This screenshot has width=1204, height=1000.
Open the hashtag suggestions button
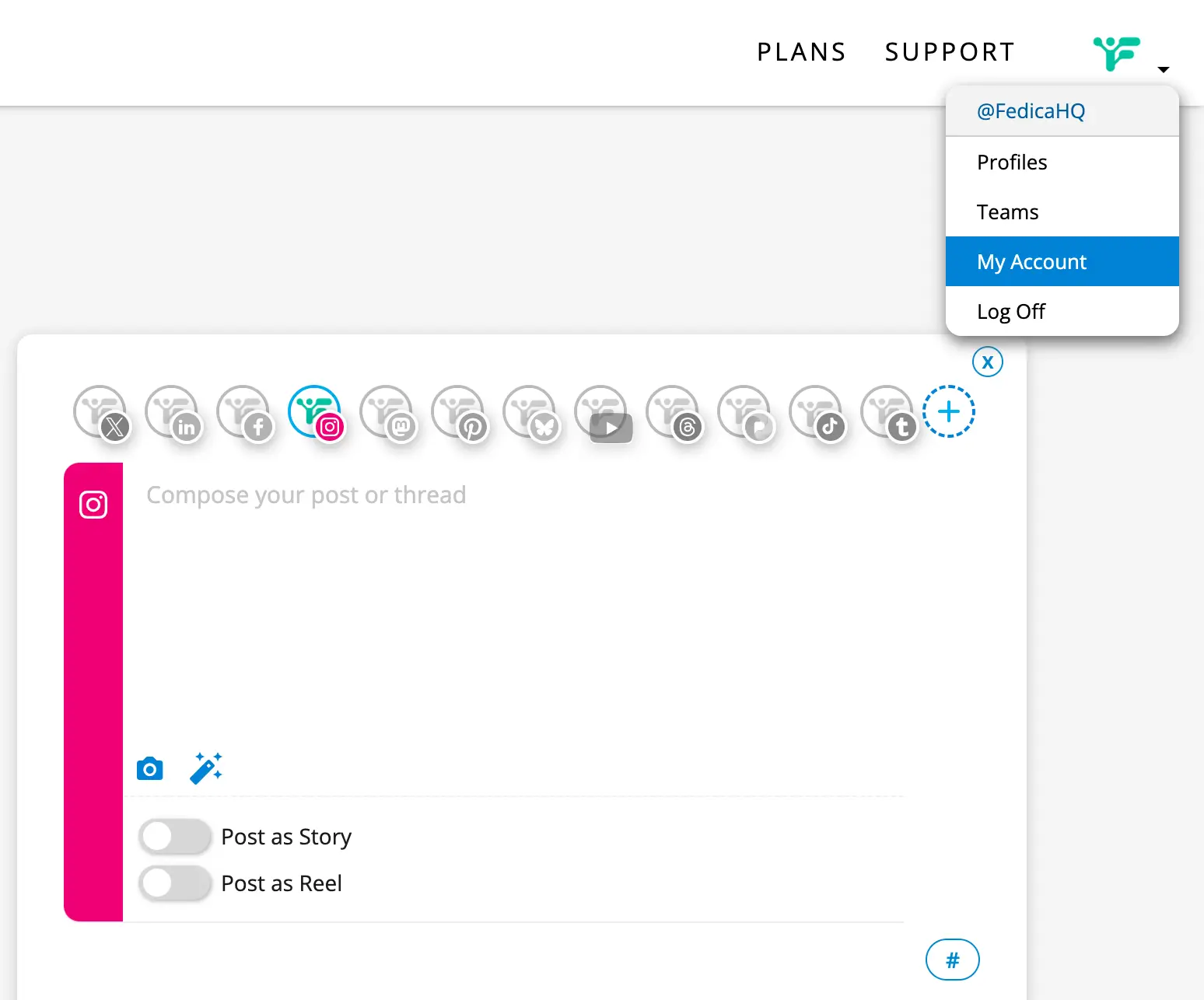(x=952, y=960)
